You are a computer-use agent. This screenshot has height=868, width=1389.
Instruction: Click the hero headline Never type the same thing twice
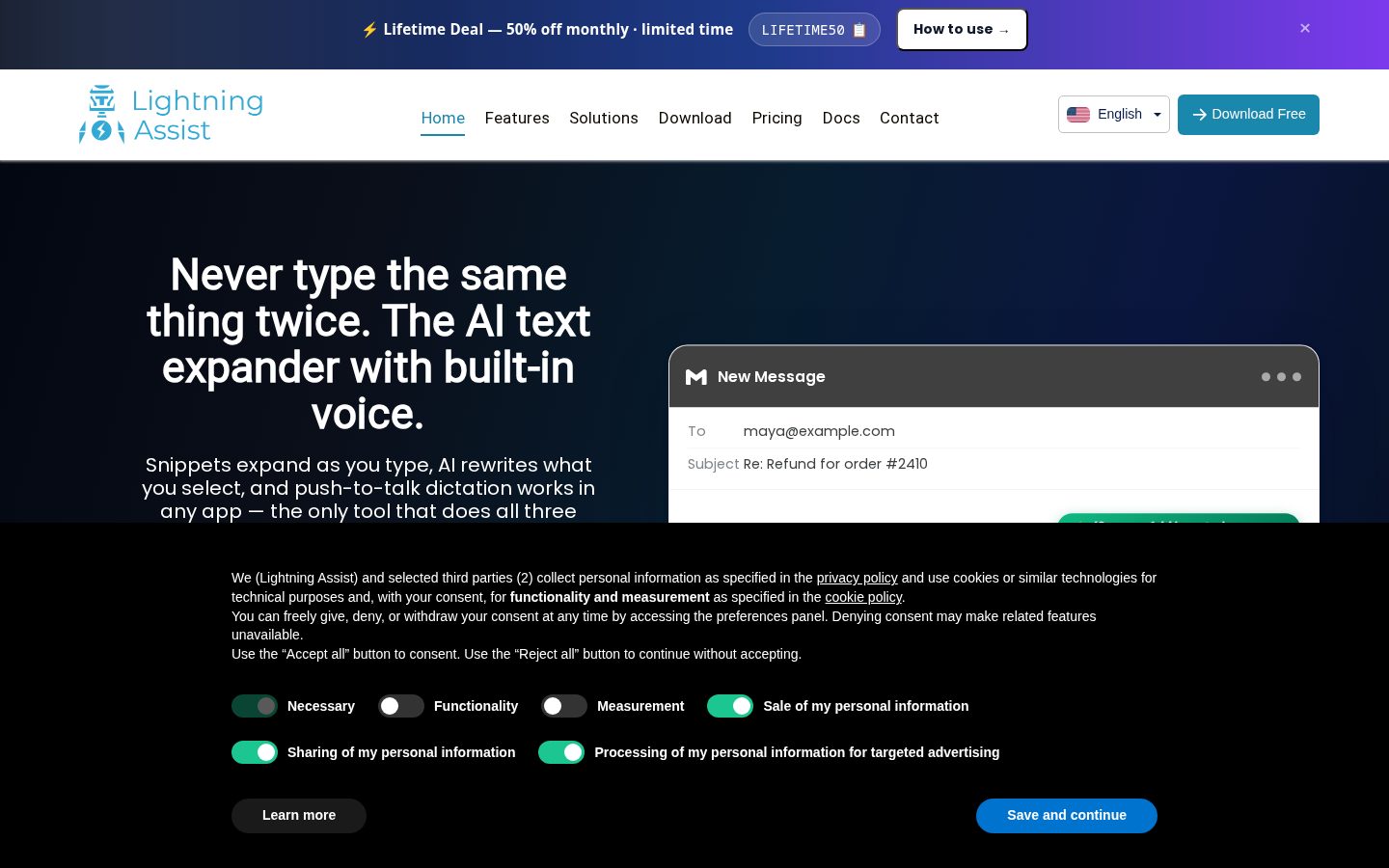pos(368,344)
